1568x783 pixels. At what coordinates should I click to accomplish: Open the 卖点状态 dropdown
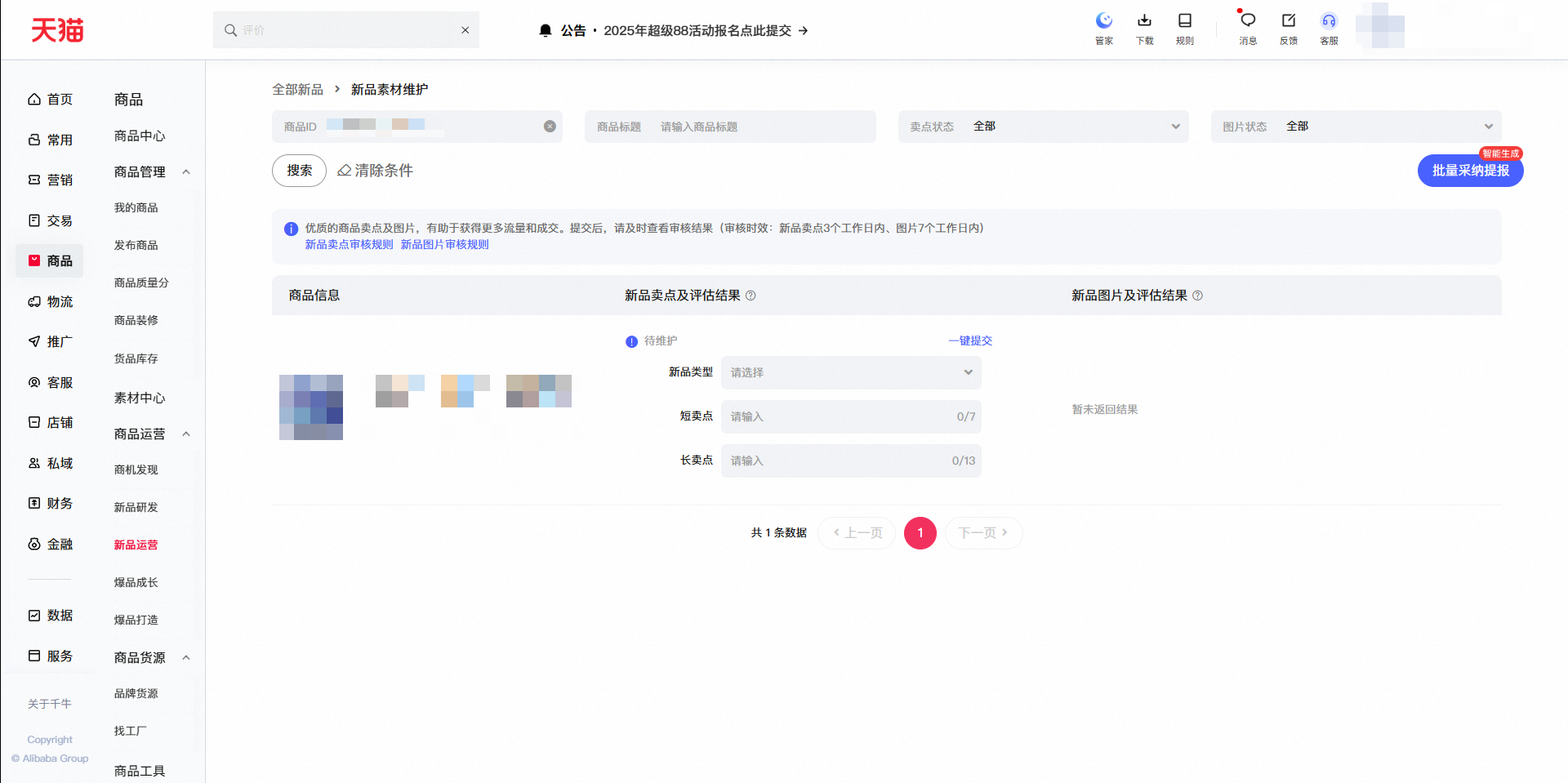click(x=1043, y=127)
